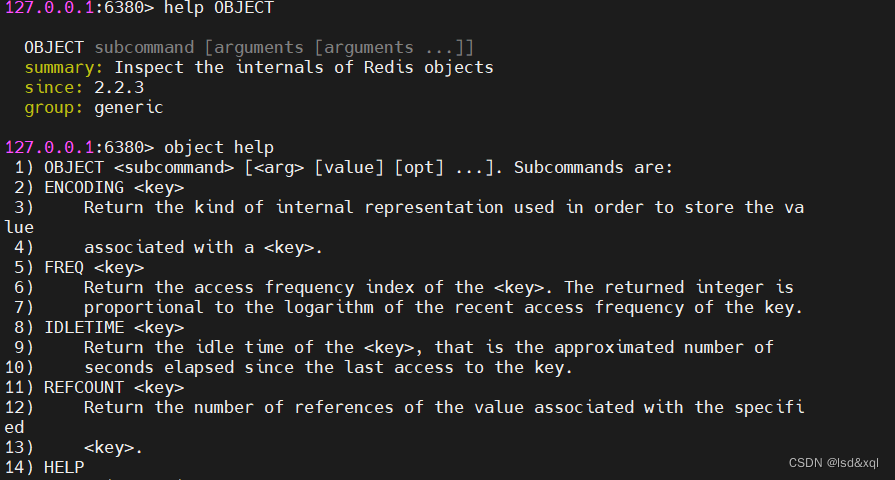
Task: Click "Inspect the internals of Redis objects"
Action: point(304,68)
